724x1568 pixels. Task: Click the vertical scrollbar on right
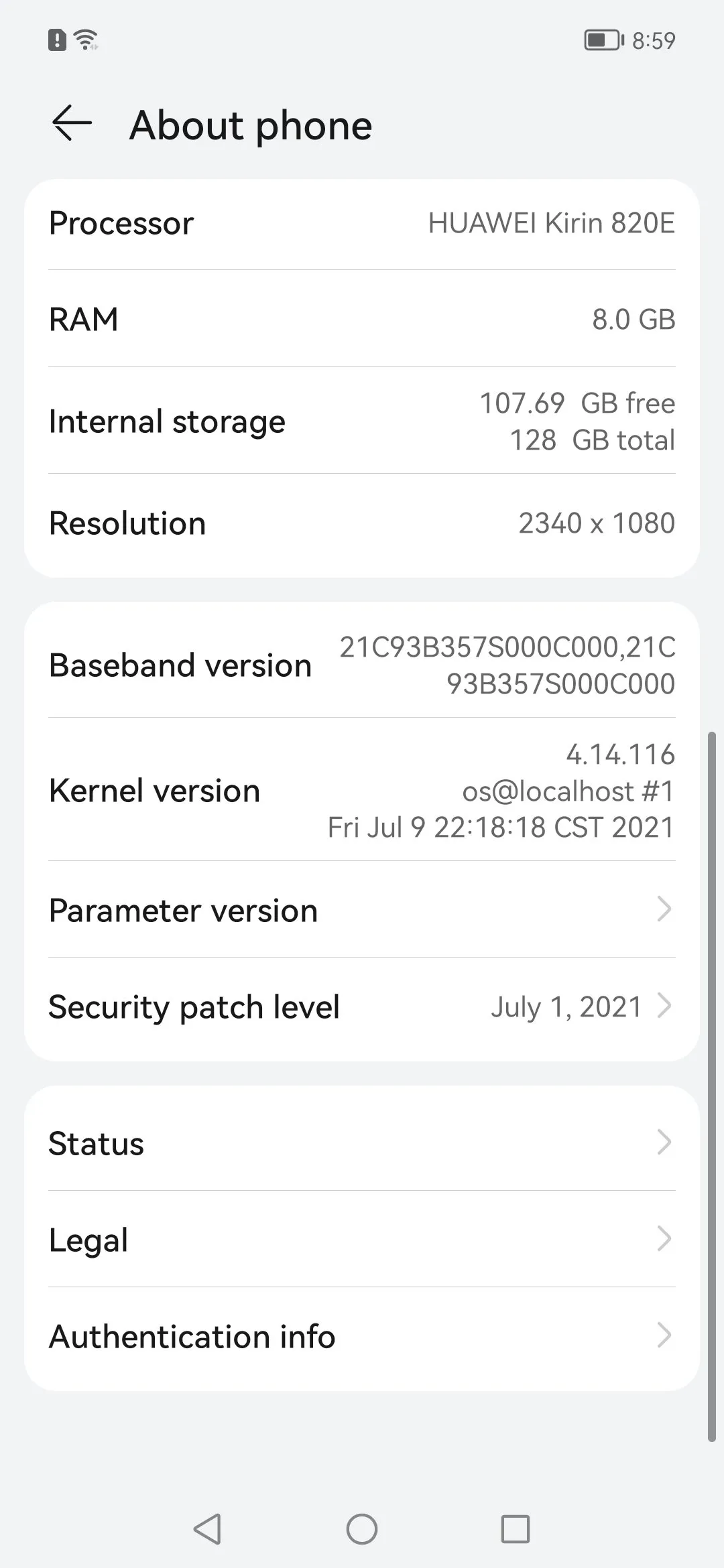(712, 1086)
